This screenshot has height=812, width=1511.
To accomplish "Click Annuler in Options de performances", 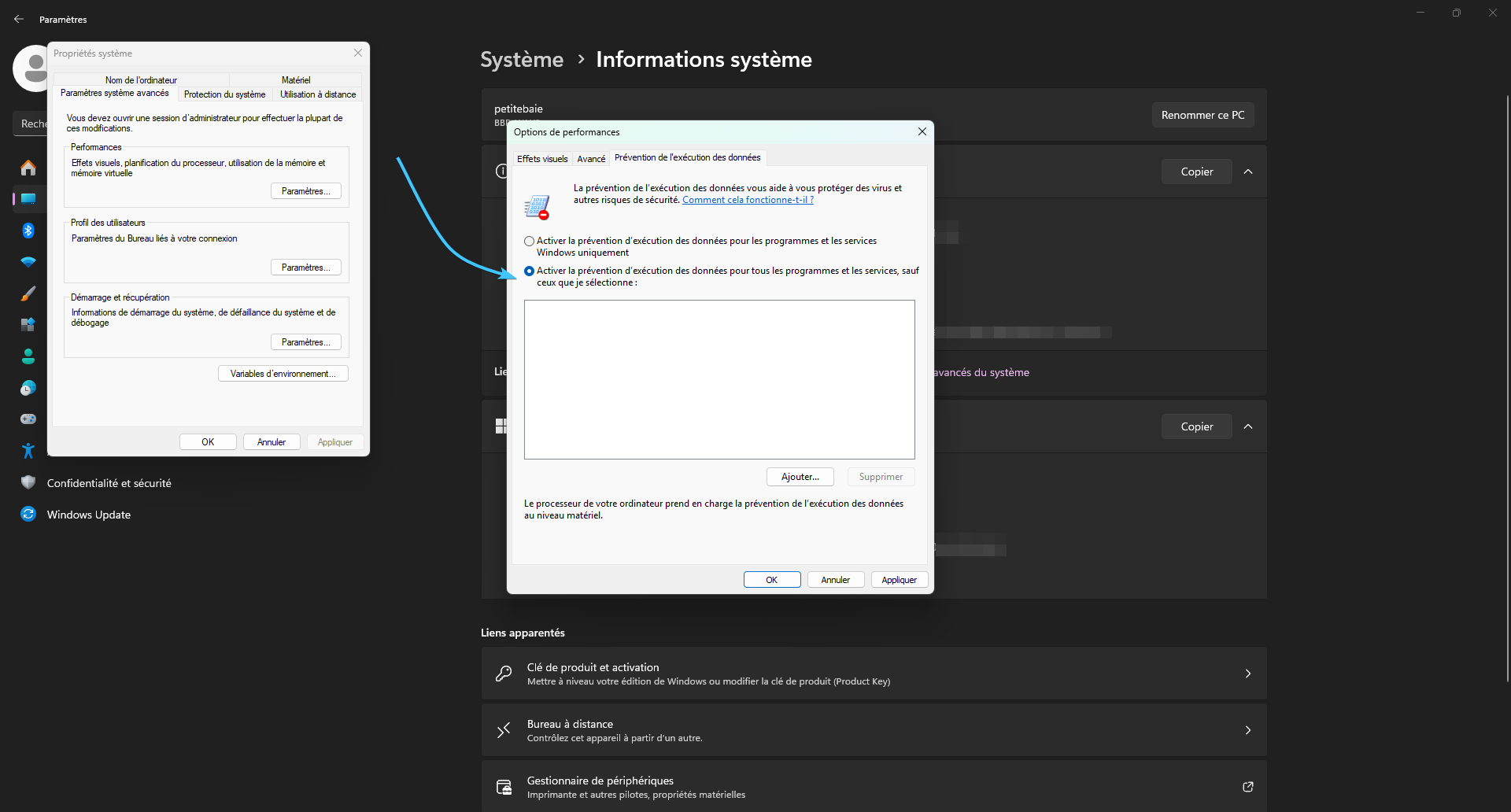I will pyautogui.click(x=836, y=580).
